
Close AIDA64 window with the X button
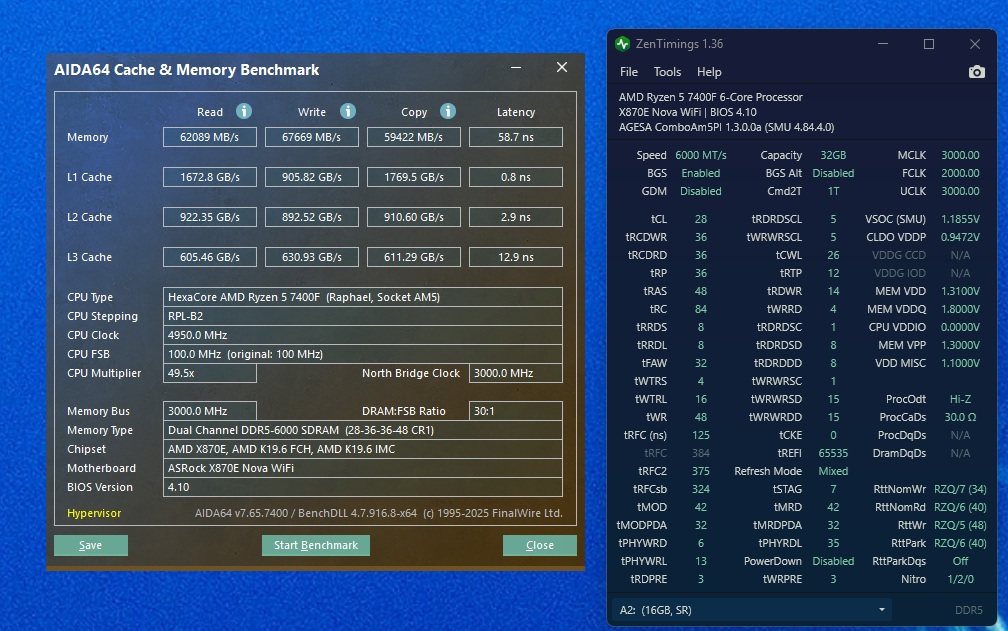point(562,67)
